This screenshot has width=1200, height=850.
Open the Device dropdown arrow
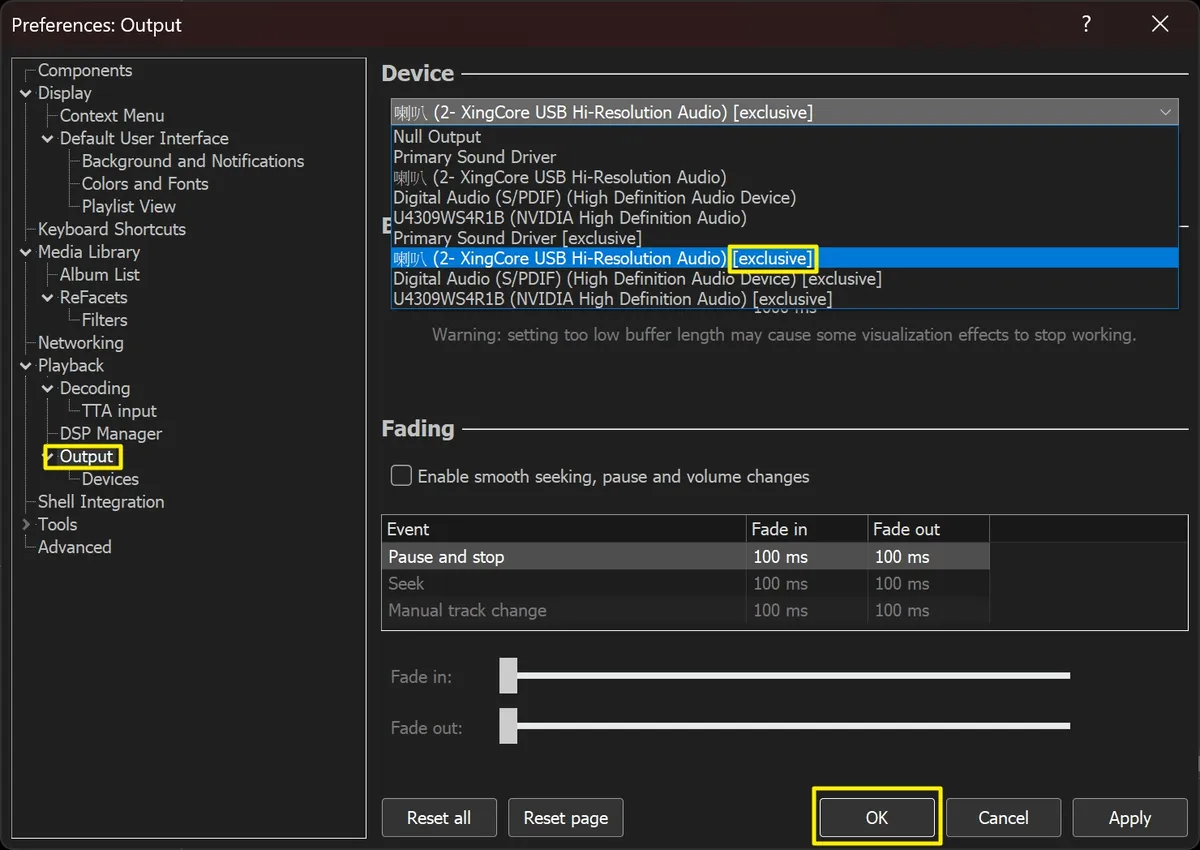(x=1165, y=113)
